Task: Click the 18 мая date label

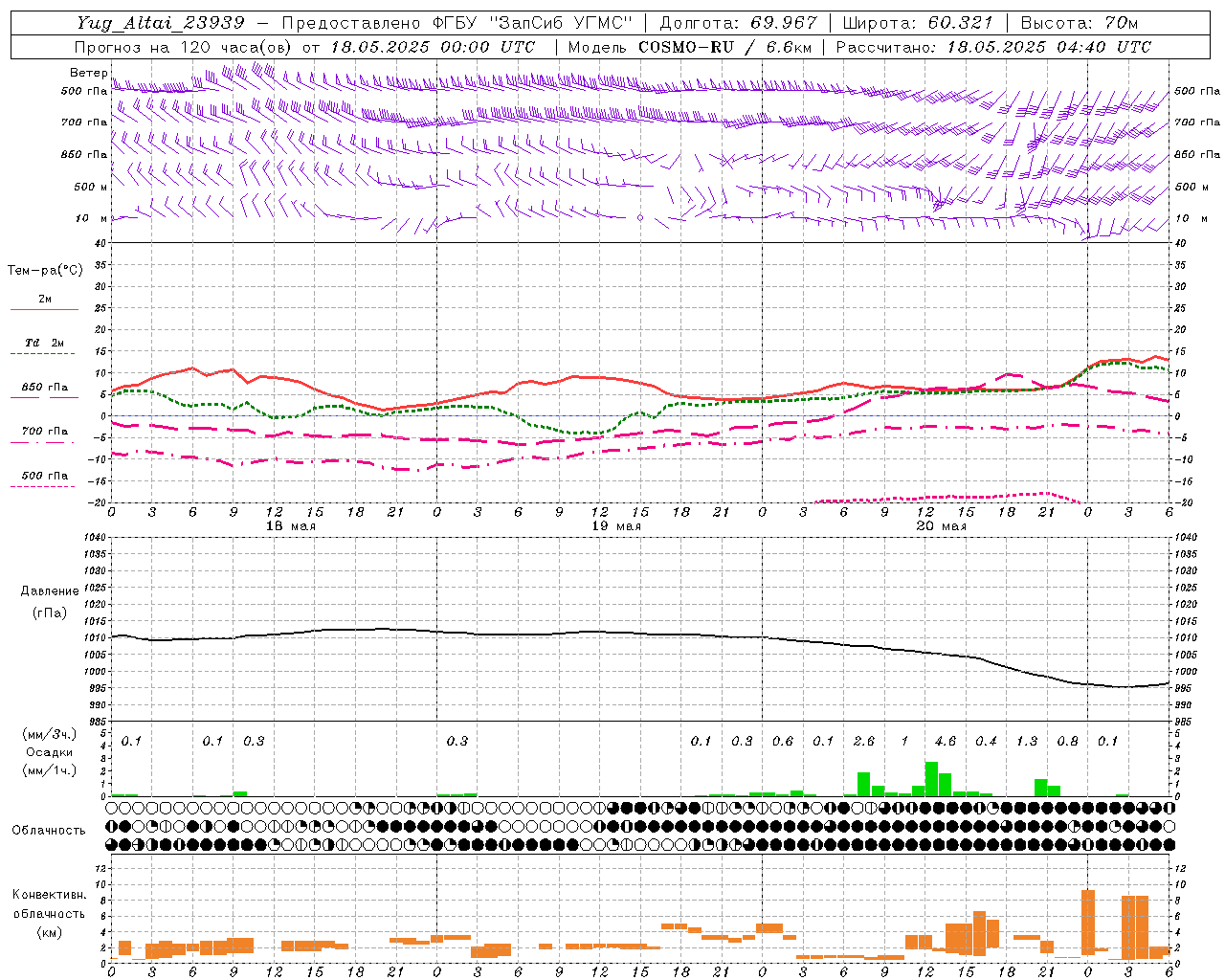Action: click(x=291, y=526)
